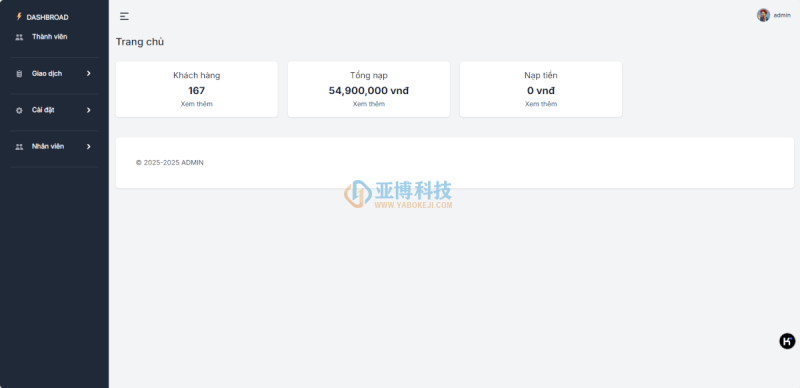This screenshot has height=388, width=800.
Task: Click the Cài đặt gear icon
Action: tap(19, 110)
